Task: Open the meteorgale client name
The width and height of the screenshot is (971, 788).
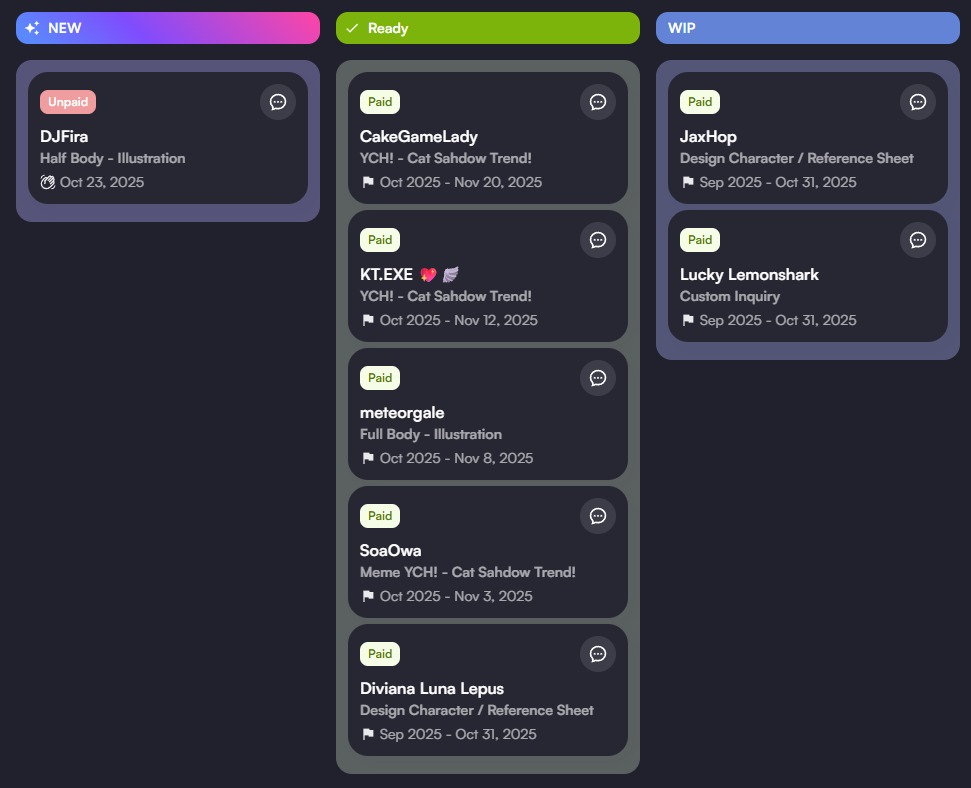Action: (x=403, y=413)
